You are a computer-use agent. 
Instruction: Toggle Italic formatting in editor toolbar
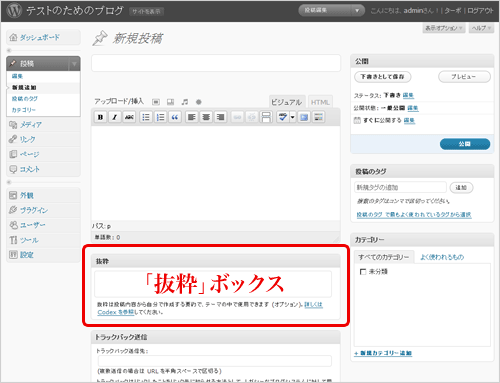click(115, 117)
